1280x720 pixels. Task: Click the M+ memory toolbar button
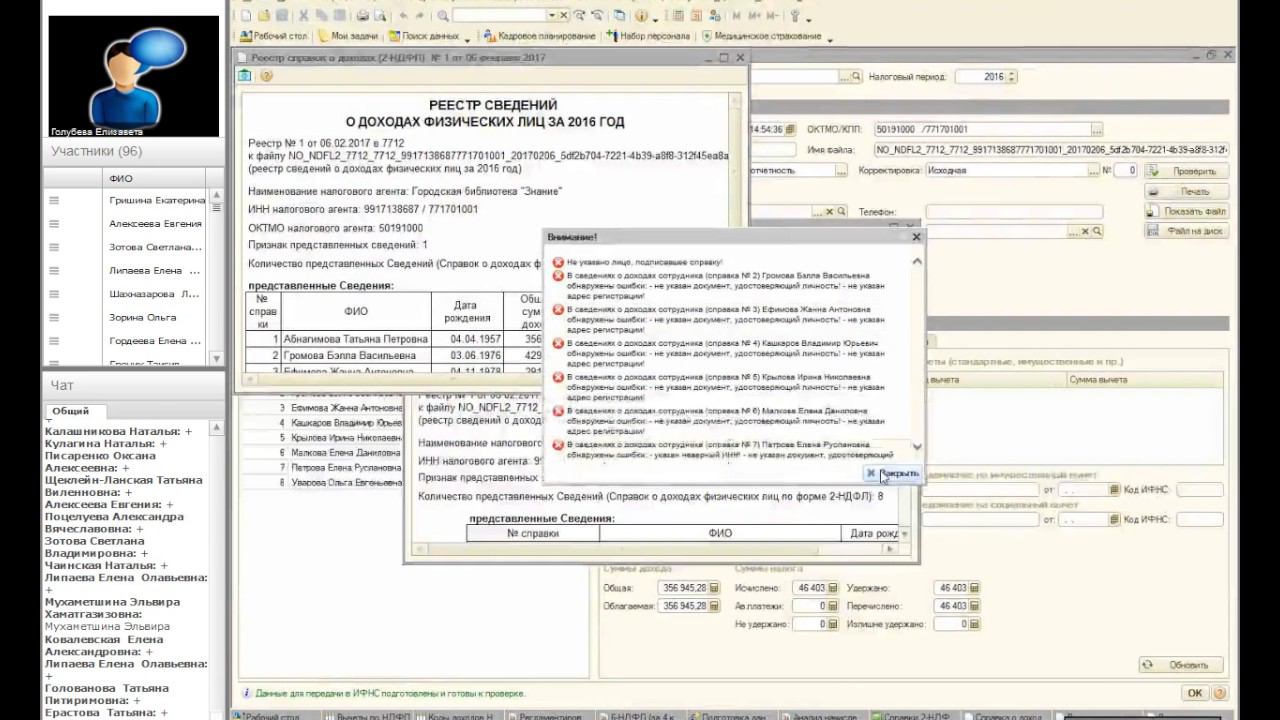[753, 15]
